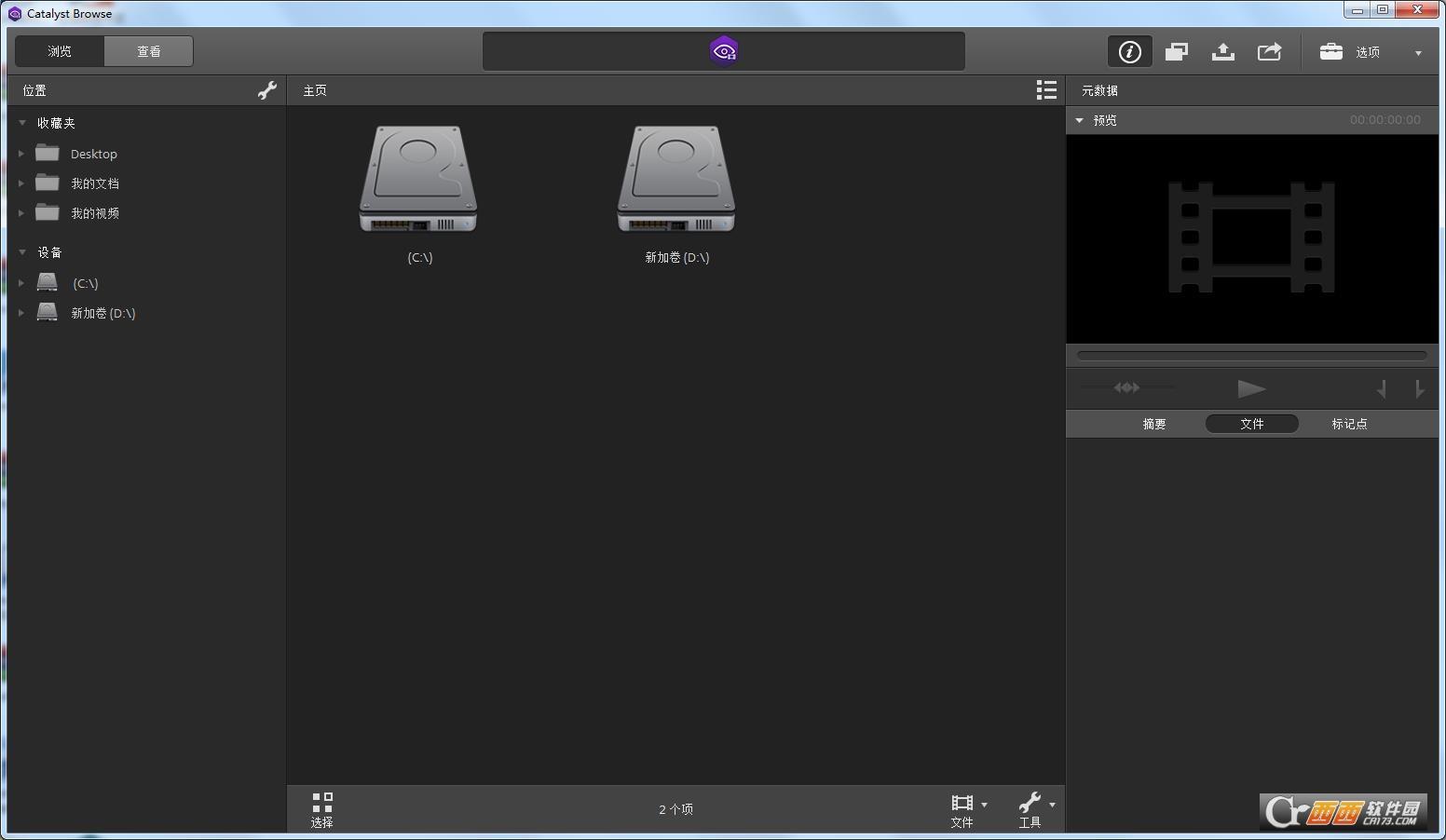
Task: Click the wrench icon in 位置 panel header
Action: click(267, 90)
